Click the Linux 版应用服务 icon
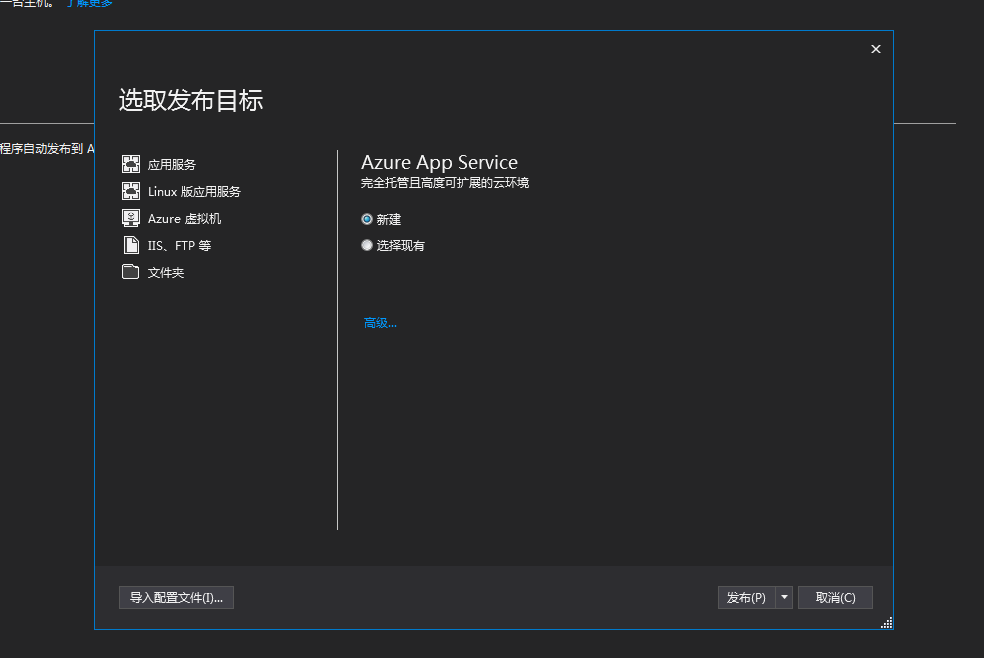This screenshot has height=658, width=984. 130,191
